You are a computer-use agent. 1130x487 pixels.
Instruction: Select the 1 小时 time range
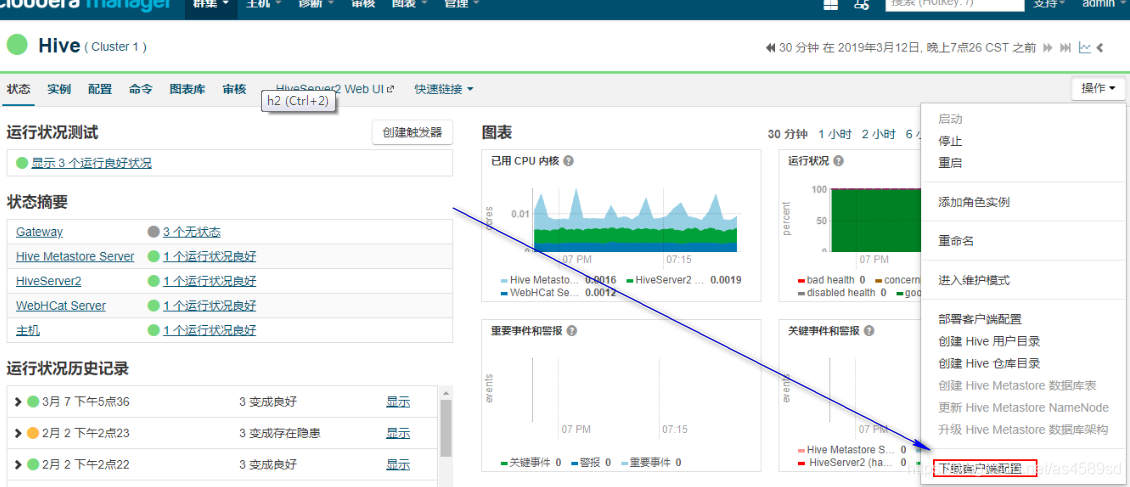pos(835,134)
